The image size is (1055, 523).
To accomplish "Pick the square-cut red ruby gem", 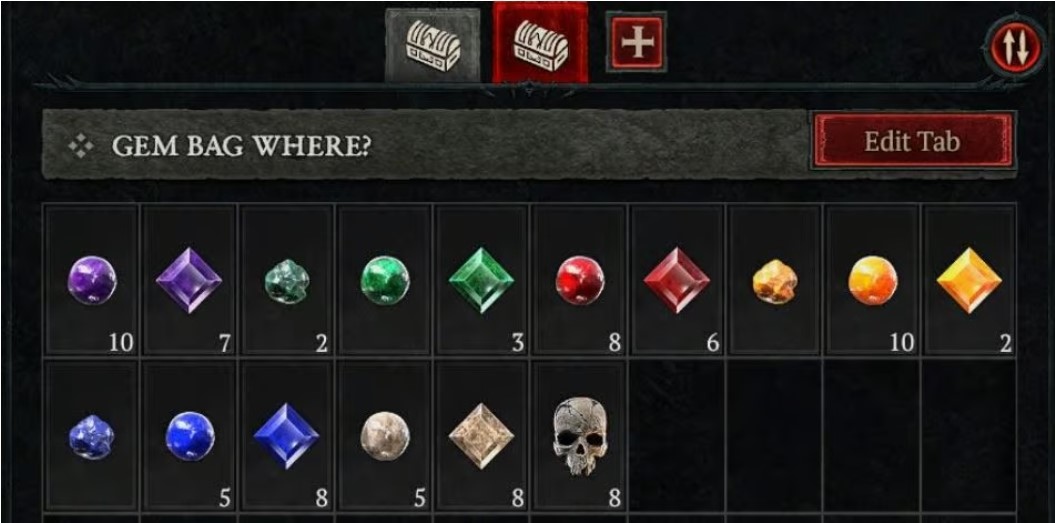I will click(677, 280).
